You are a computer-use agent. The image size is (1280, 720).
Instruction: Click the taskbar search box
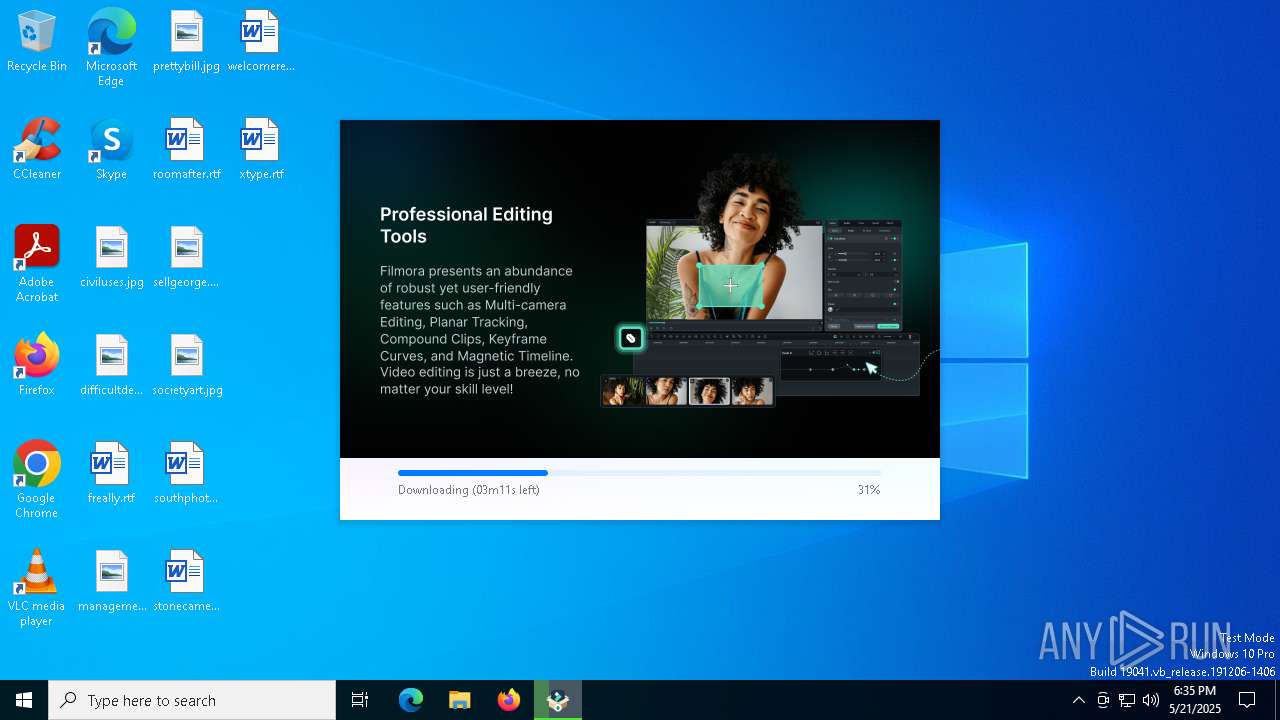click(192, 700)
